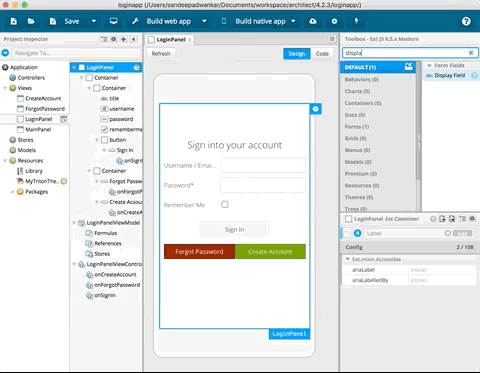Click the Preview monitor icon in toolbar
480x373 pixels.
coord(114,21)
